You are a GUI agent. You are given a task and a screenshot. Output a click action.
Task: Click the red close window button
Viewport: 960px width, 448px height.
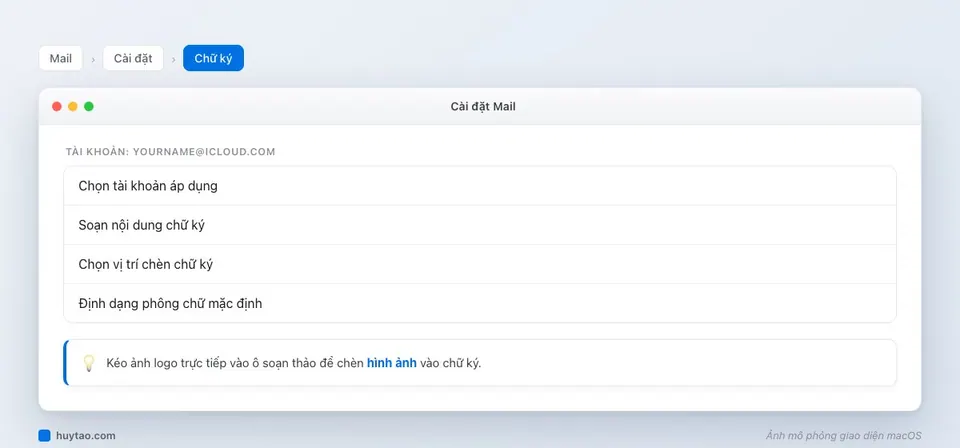[x=57, y=106]
